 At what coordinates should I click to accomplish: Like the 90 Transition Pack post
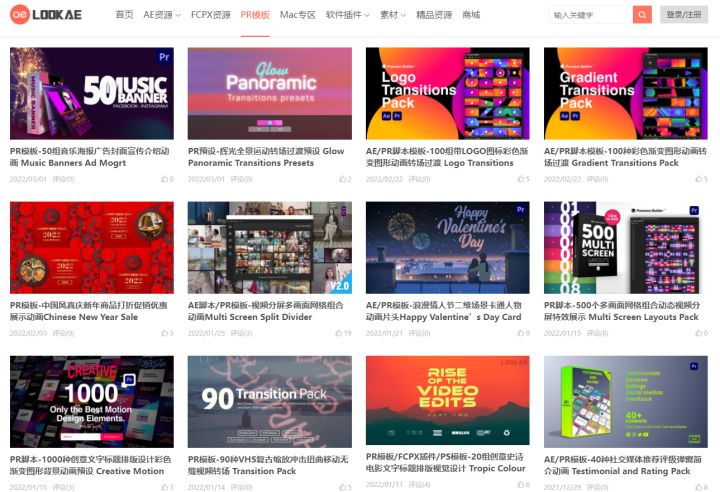tap(345, 487)
